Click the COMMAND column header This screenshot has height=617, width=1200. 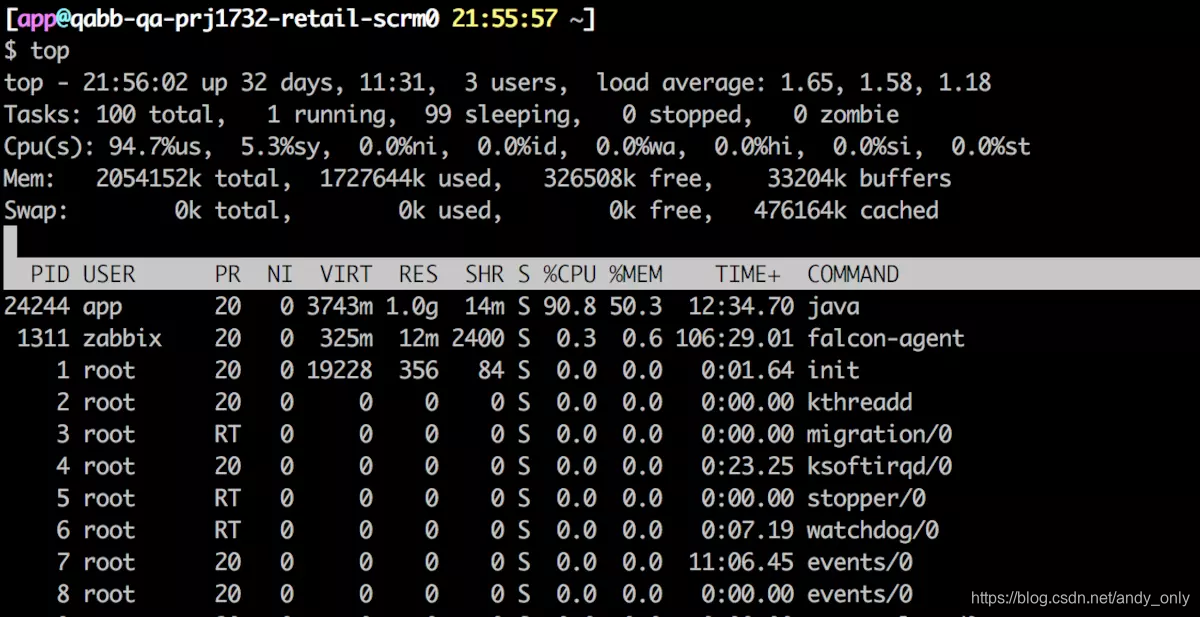853,274
